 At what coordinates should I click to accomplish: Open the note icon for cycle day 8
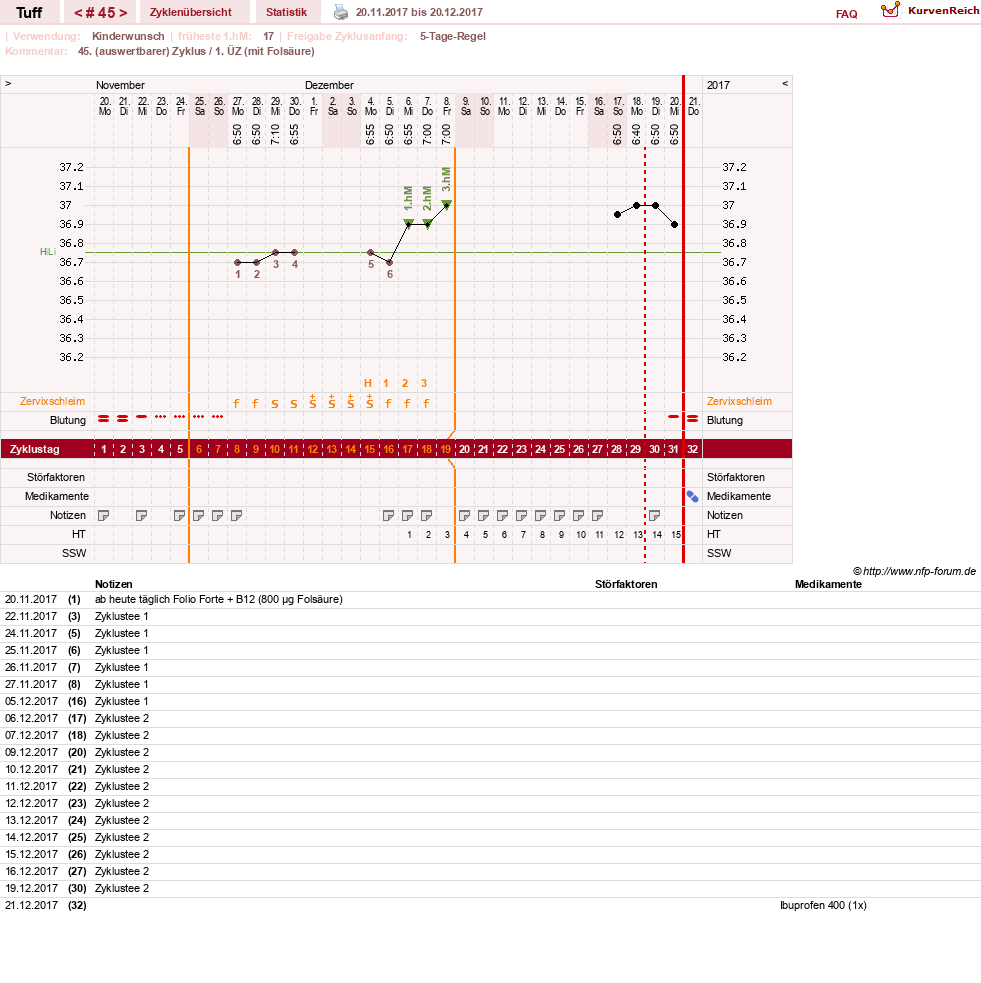click(236, 515)
